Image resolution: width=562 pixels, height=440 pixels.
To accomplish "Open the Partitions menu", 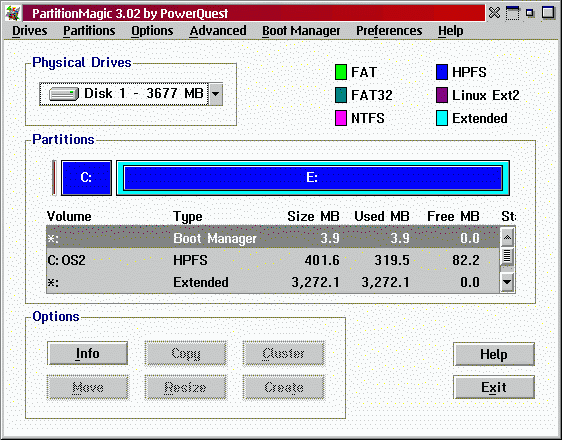I will click(89, 31).
